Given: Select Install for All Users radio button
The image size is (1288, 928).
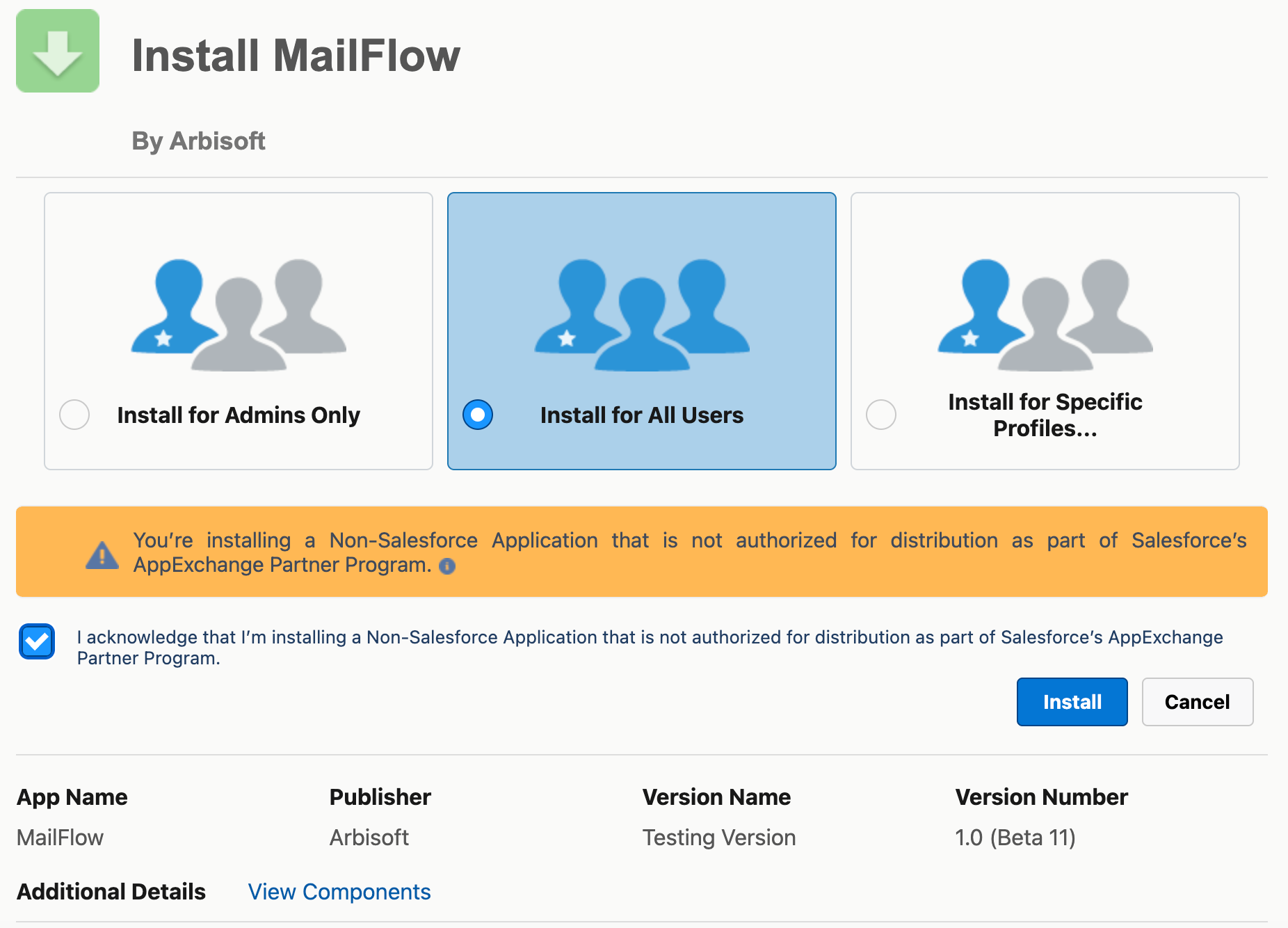Looking at the screenshot, I should [478, 415].
